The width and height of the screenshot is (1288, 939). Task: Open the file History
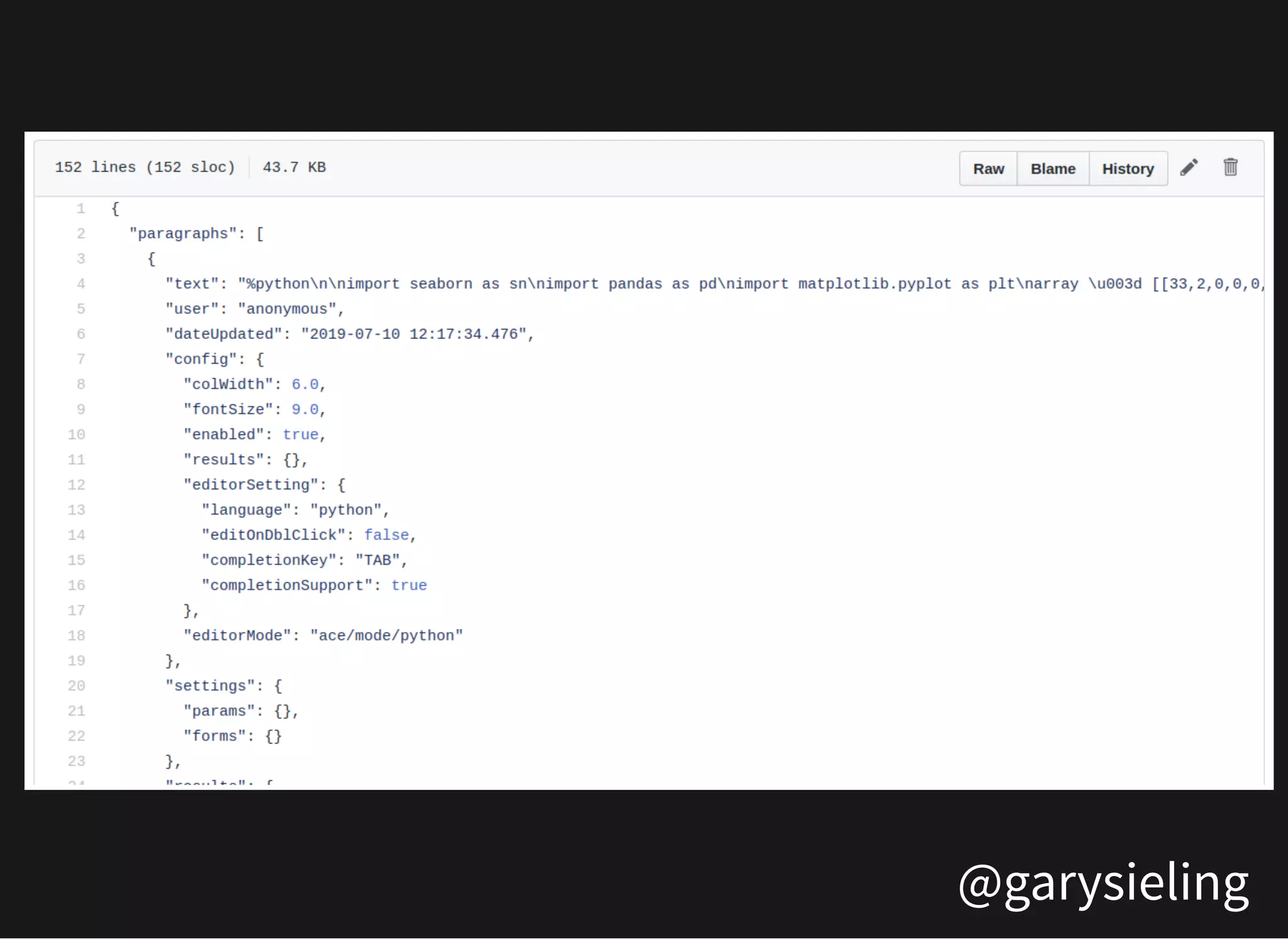click(1128, 169)
